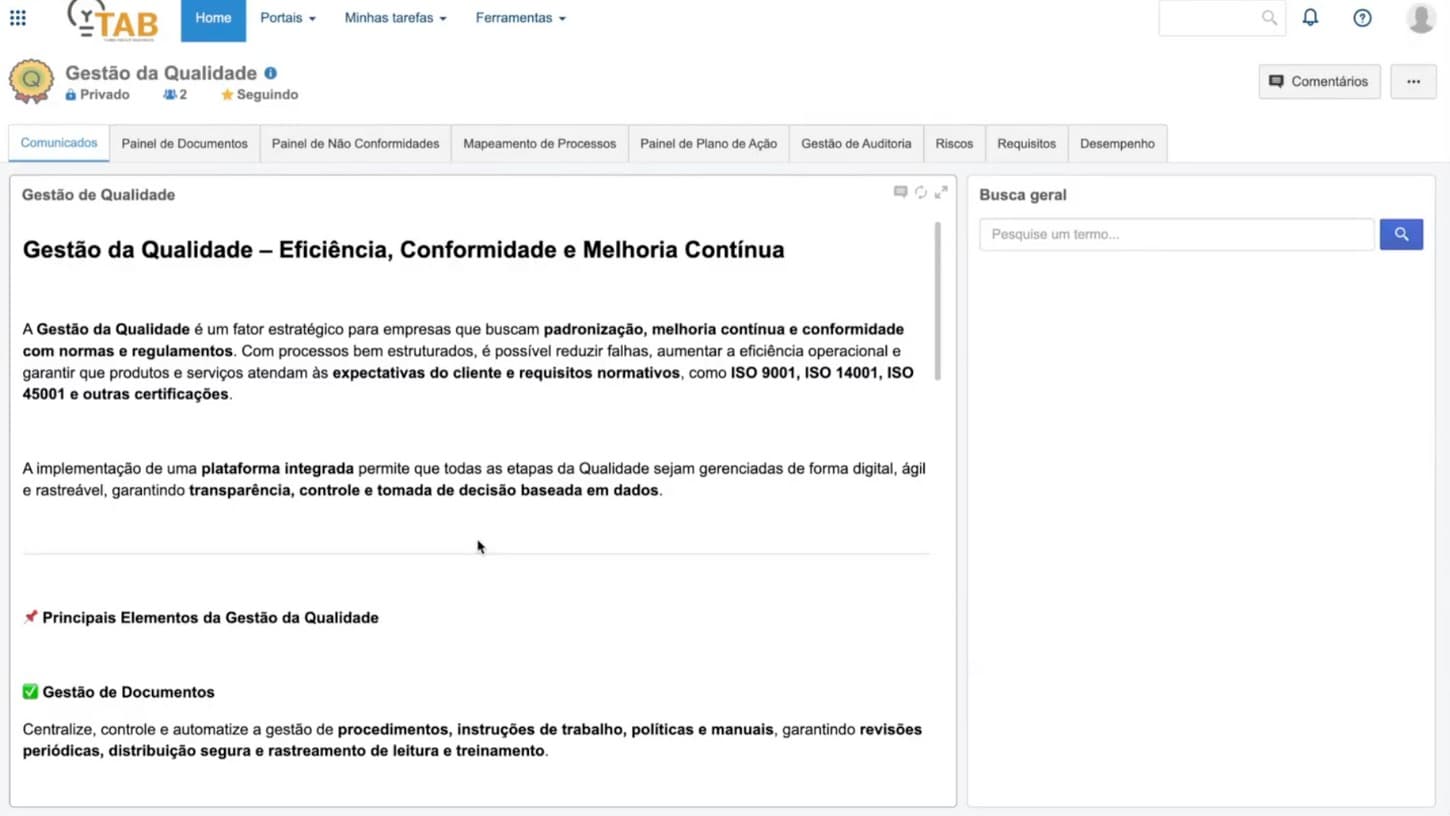Click the Gestão de Documentos heading

(128, 692)
